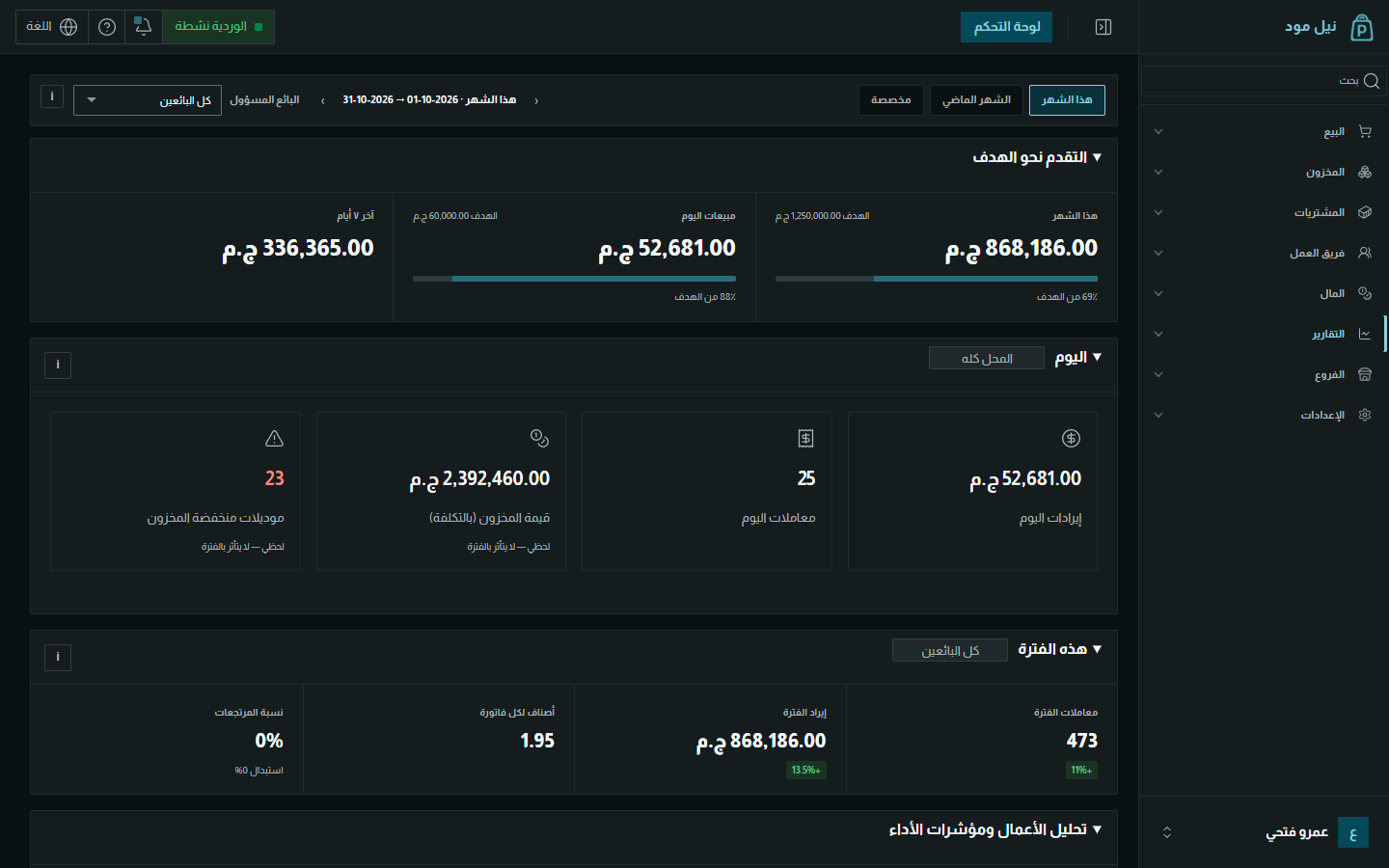The width and height of the screenshot is (1389, 868).
Task: Expand the التقارير menu chevron
Action: coord(1158,334)
